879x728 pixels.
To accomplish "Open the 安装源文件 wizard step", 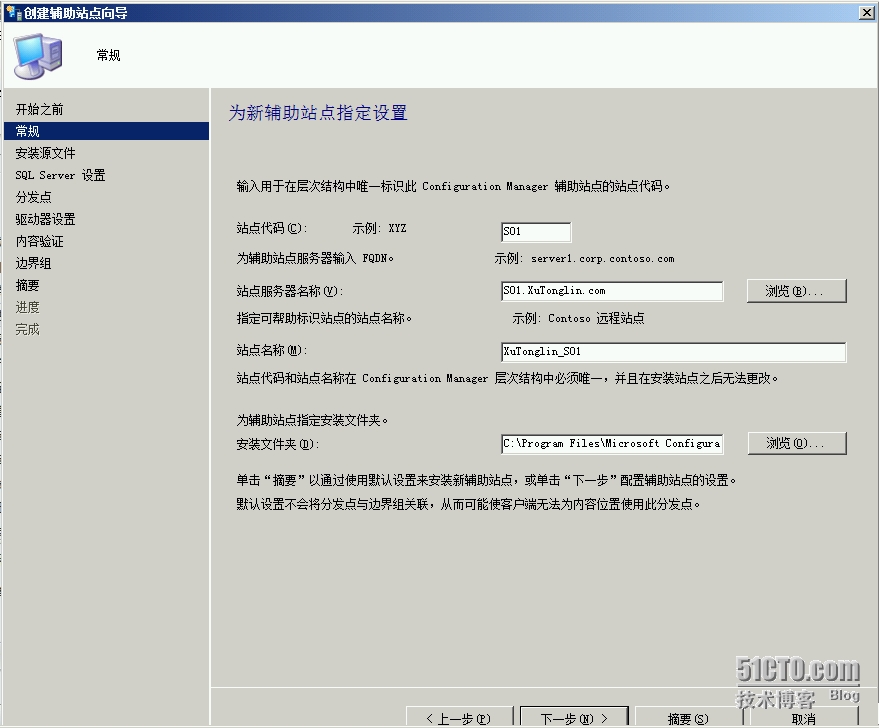I will click(45, 153).
